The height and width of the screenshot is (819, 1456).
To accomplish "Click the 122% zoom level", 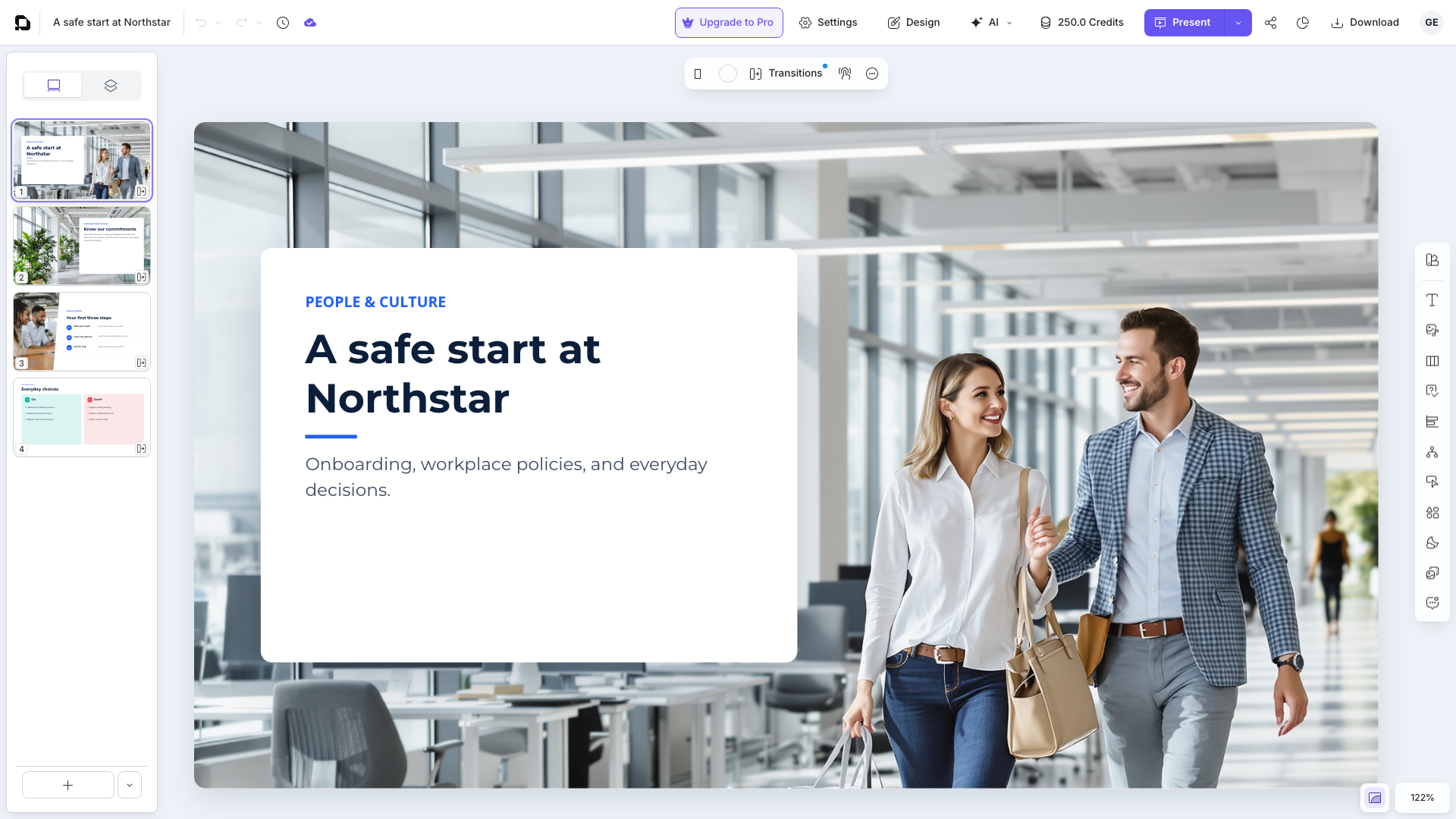I will tap(1422, 798).
